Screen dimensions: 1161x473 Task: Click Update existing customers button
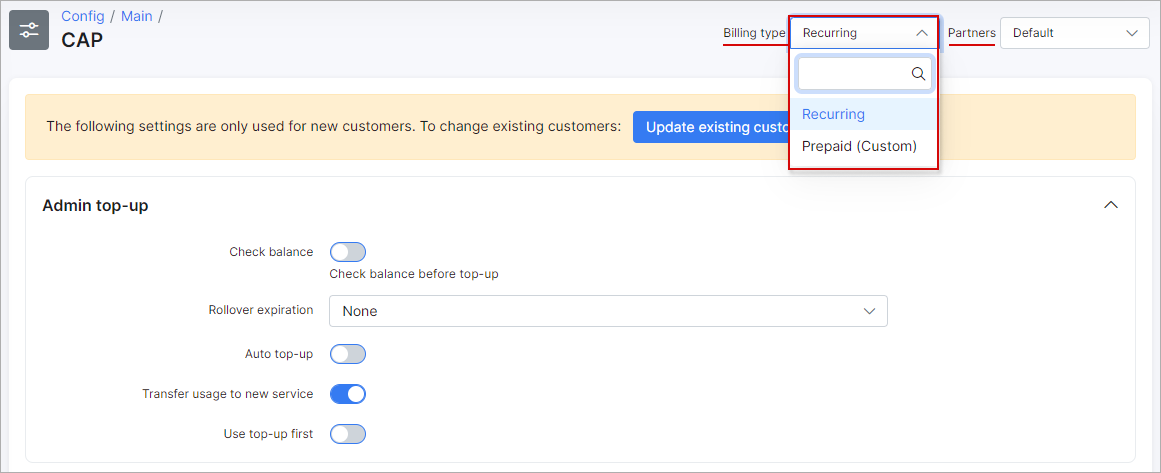point(711,127)
